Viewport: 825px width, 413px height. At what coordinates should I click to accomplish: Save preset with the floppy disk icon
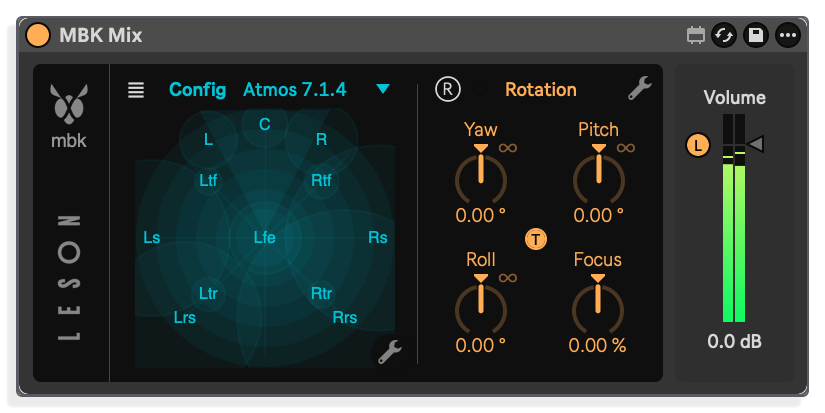coord(756,35)
